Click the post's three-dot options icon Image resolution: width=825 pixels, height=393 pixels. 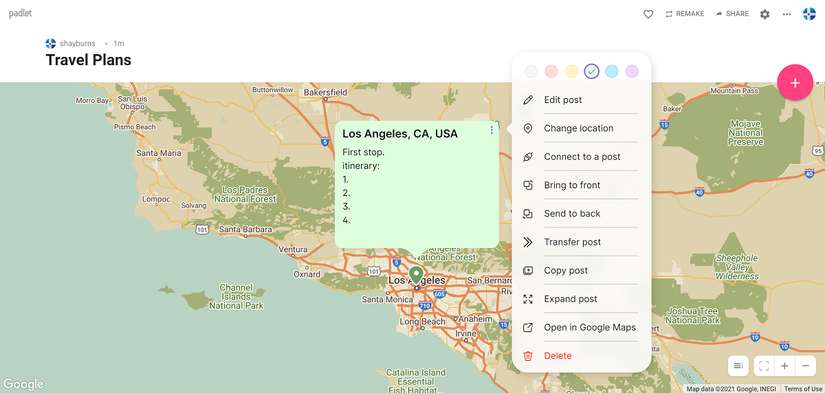pos(491,130)
